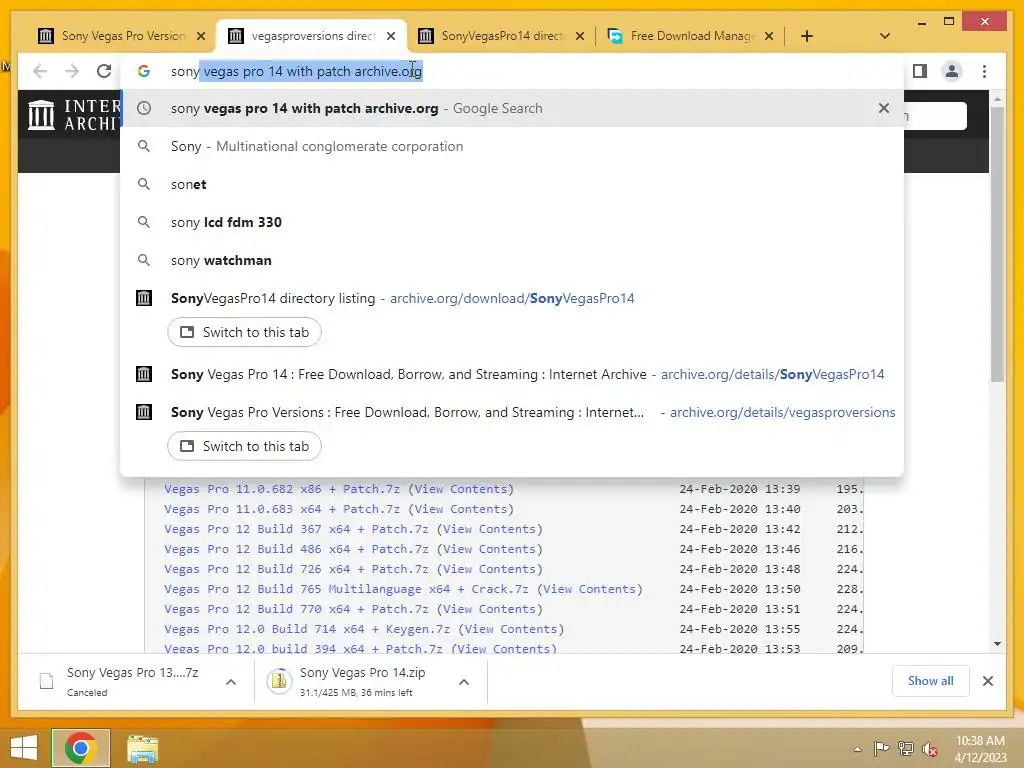The height and width of the screenshot is (768, 1024).
Task: Open the Action Center flag icon
Action: [881, 748]
